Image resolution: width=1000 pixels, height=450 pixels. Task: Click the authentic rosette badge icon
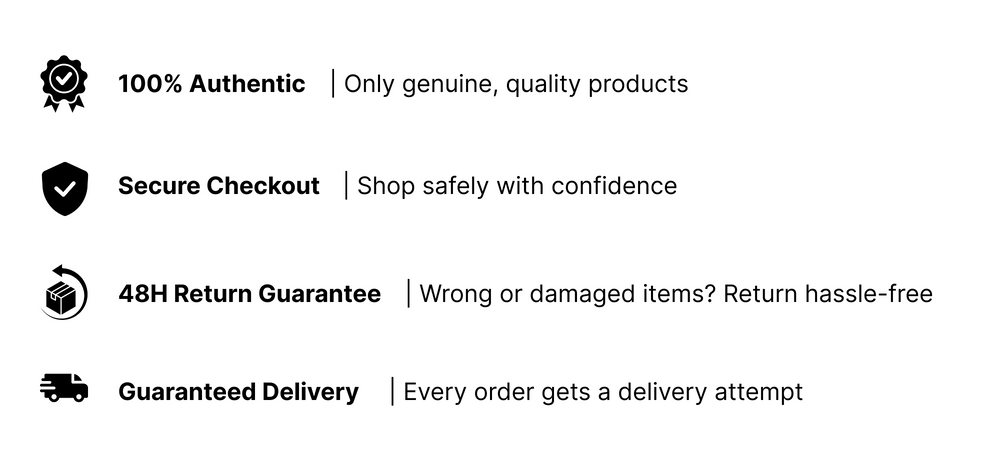coord(64,83)
